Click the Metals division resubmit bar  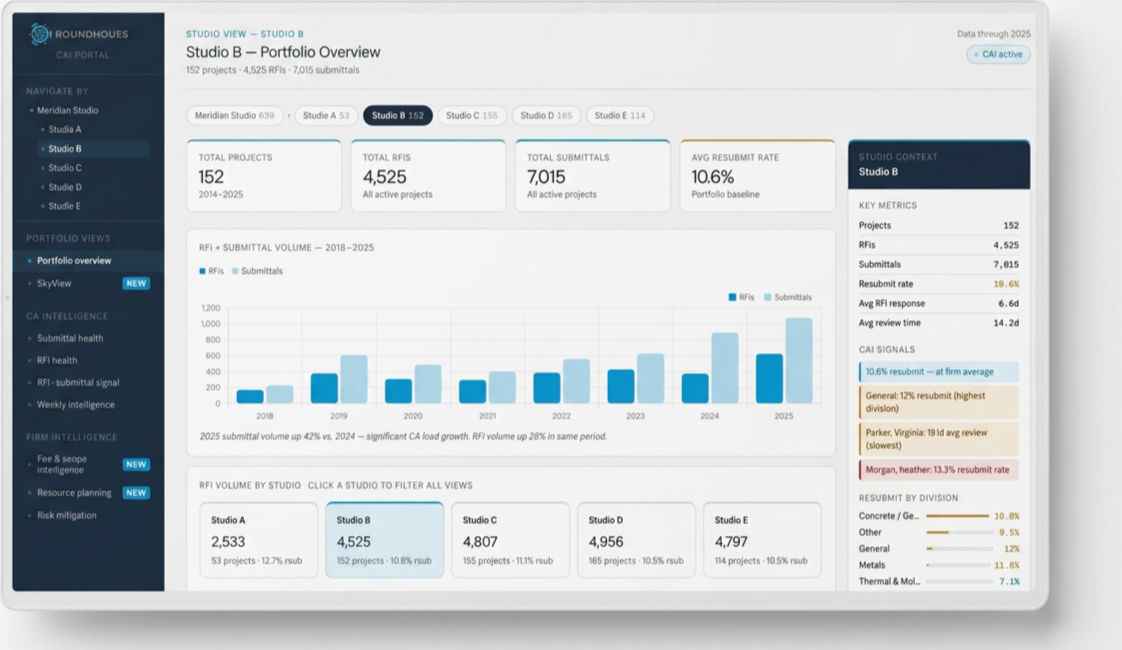[x=957, y=566]
